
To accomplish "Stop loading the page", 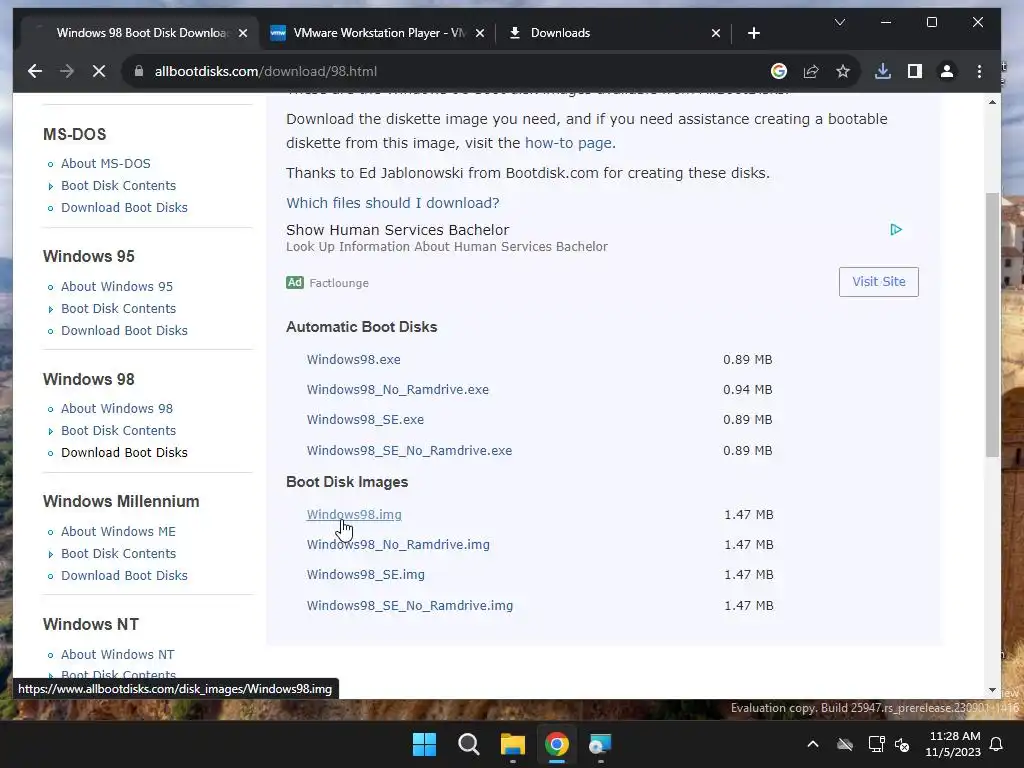I will 99,71.
